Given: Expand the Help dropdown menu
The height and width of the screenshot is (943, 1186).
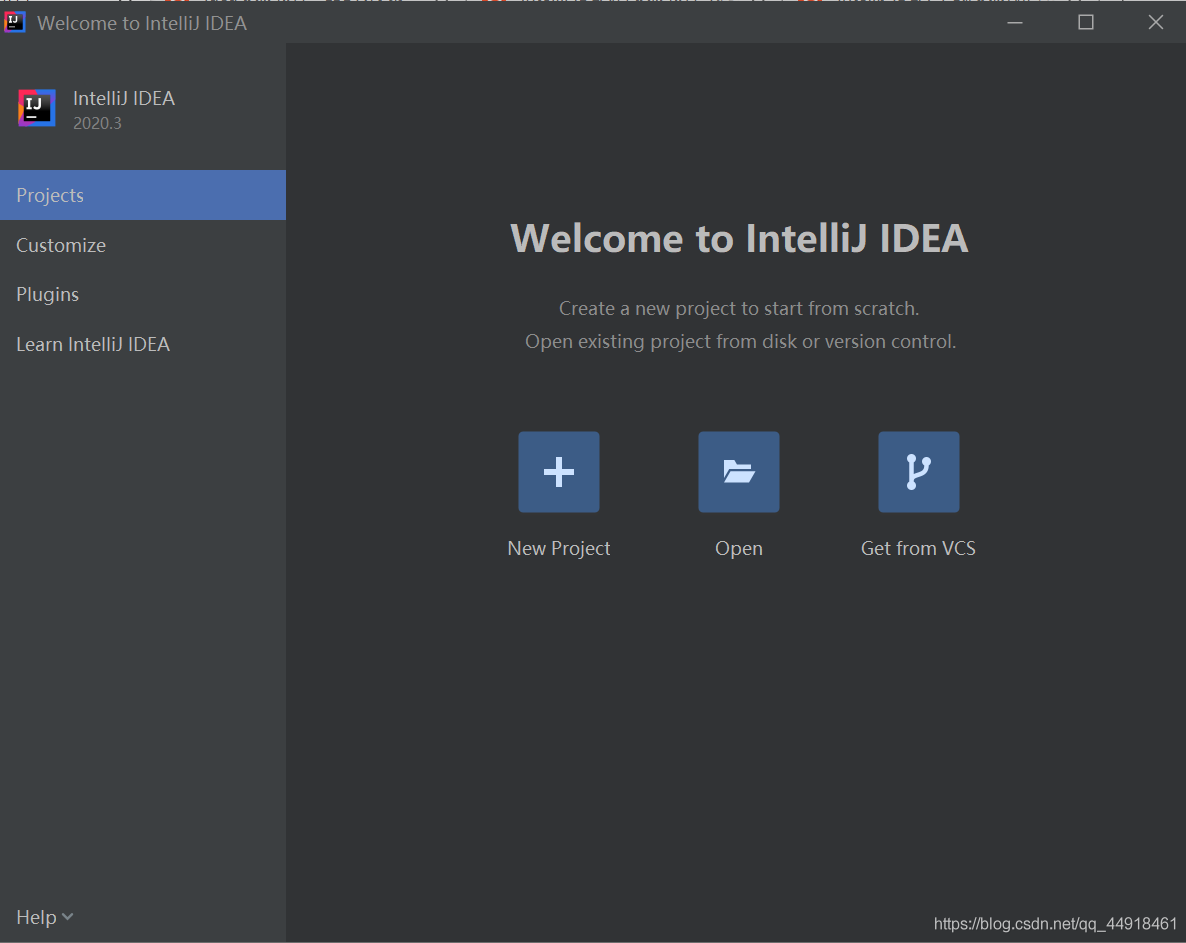Looking at the screenshot, I should 45,917.
